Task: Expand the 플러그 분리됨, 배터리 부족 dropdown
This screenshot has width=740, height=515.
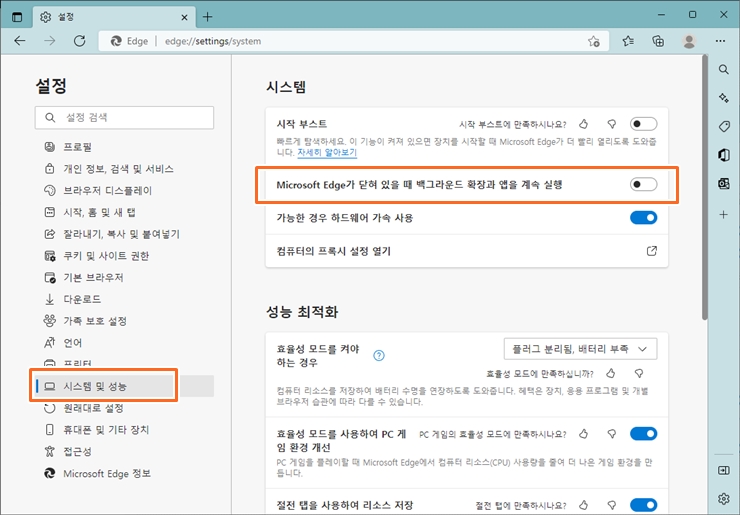Action: tap(580, 349)
